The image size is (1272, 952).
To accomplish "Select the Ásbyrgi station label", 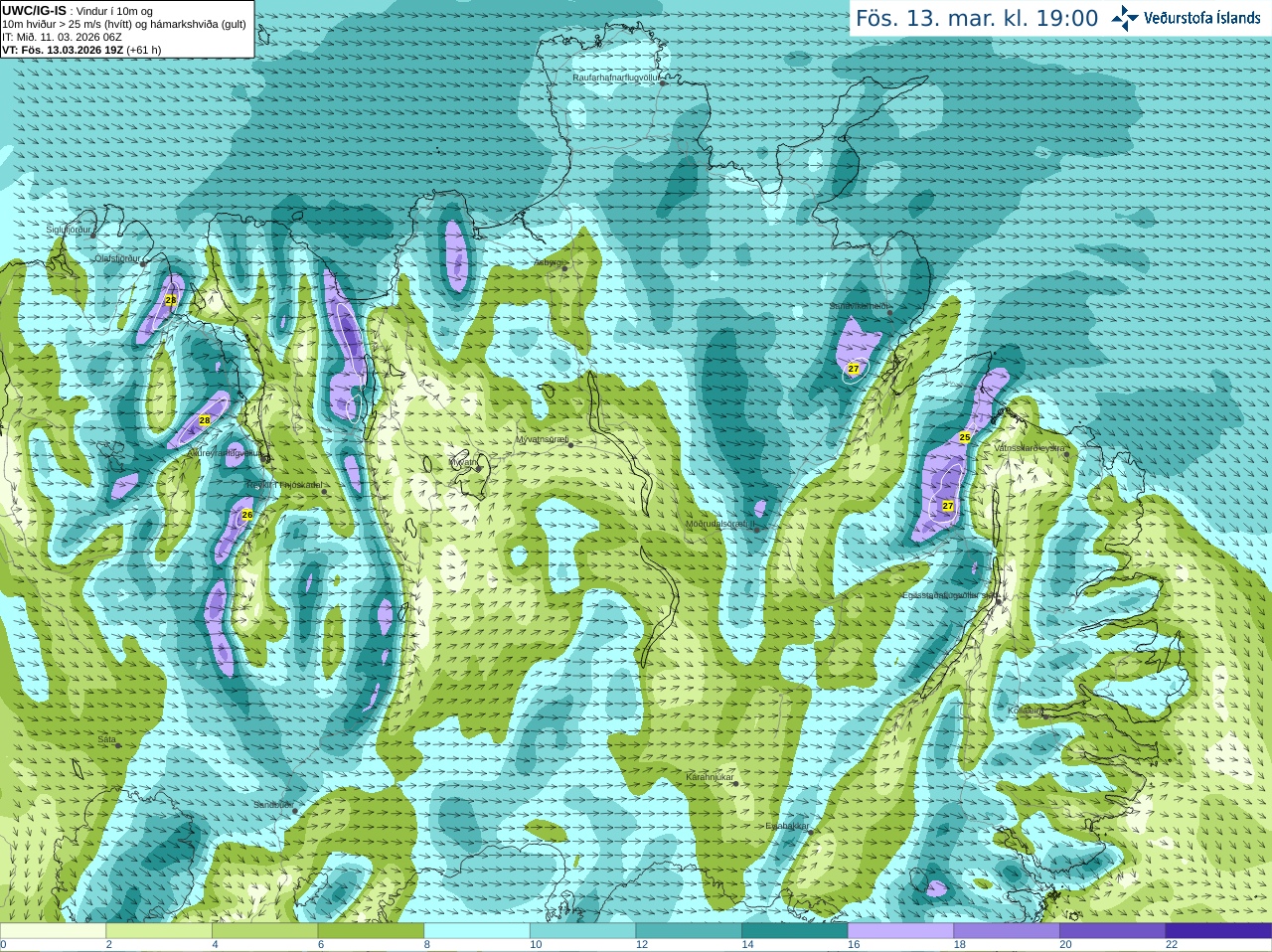I will pos(548,263).
